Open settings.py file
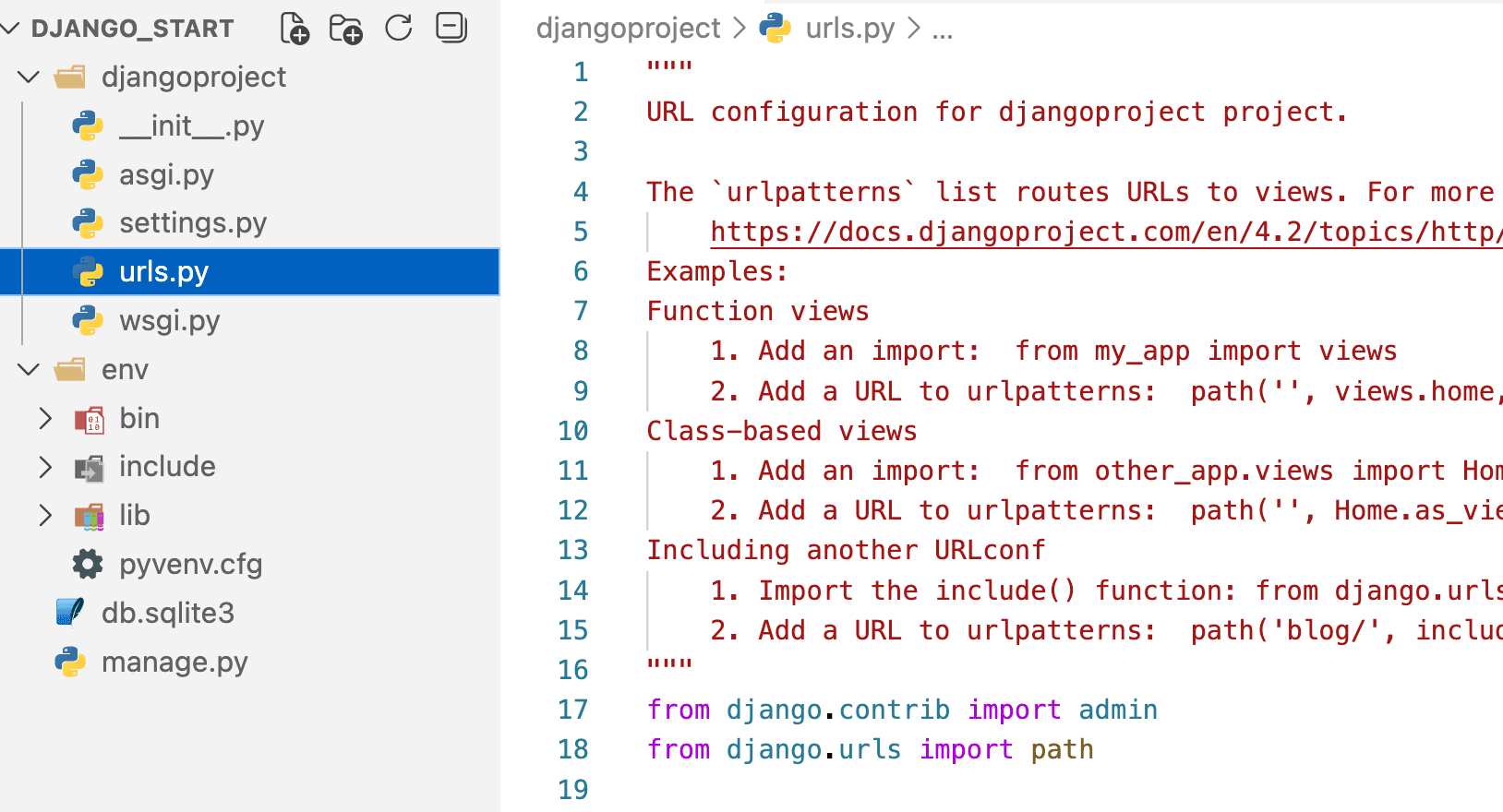Screen dimensions: 1503x812 (x=193, y=223)
